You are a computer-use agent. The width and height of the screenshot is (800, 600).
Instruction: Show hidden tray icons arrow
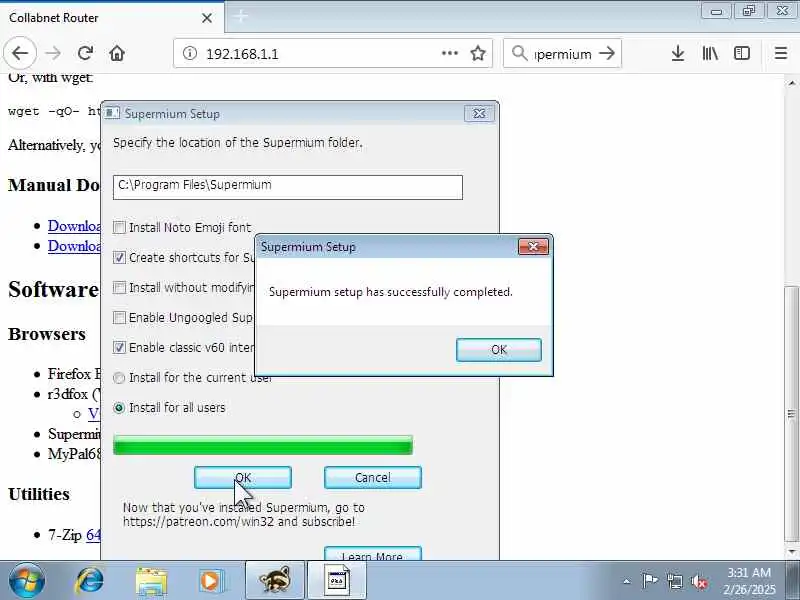pos(627,581)
